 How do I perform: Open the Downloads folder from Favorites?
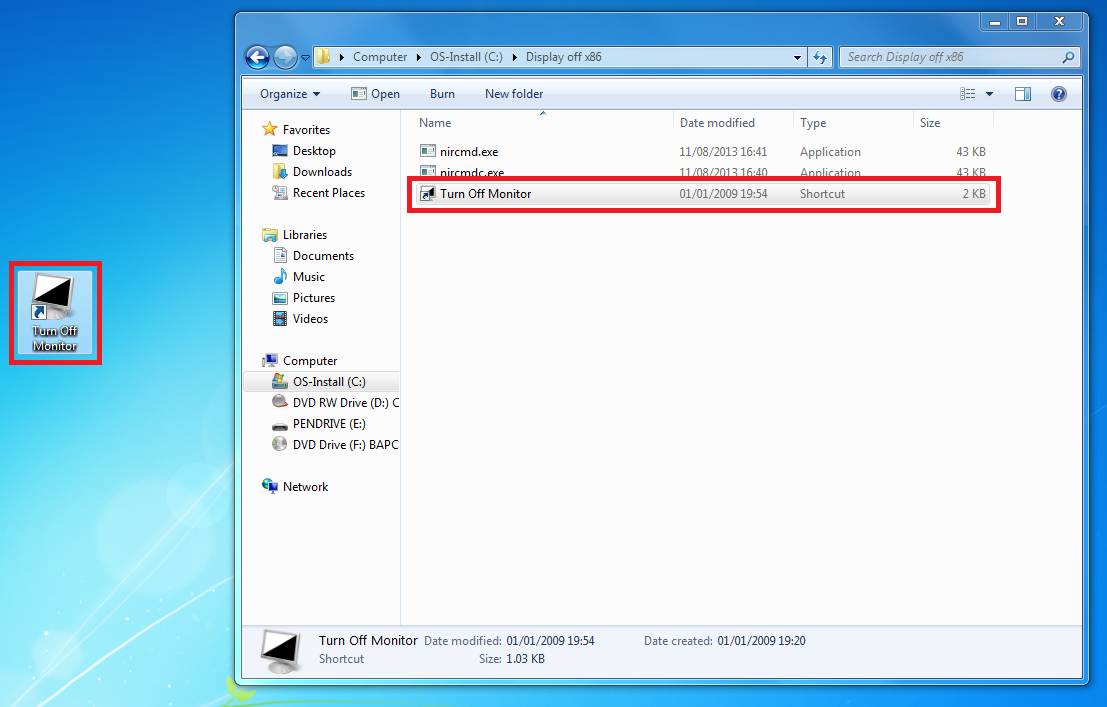pyautogui.click(x=321, y=171)
